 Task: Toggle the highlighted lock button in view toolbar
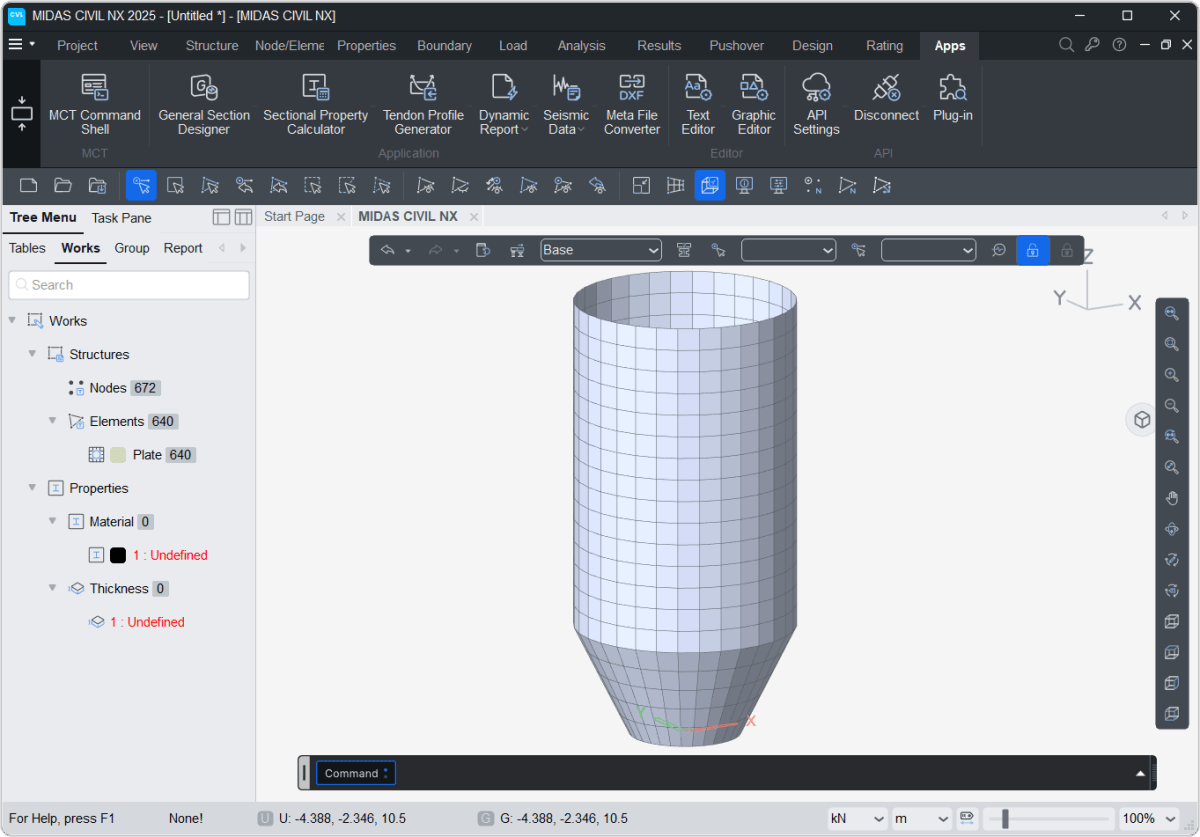(1032, 250)
